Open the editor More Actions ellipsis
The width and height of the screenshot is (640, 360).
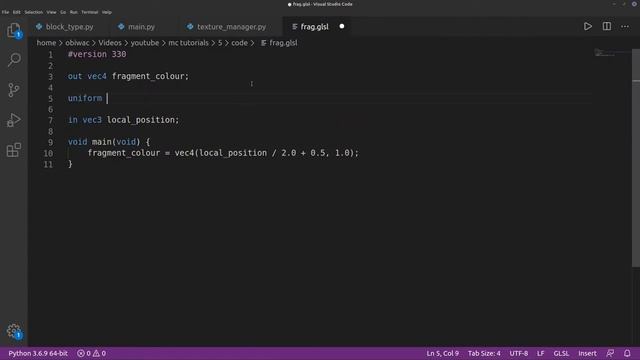coord(625,27)
